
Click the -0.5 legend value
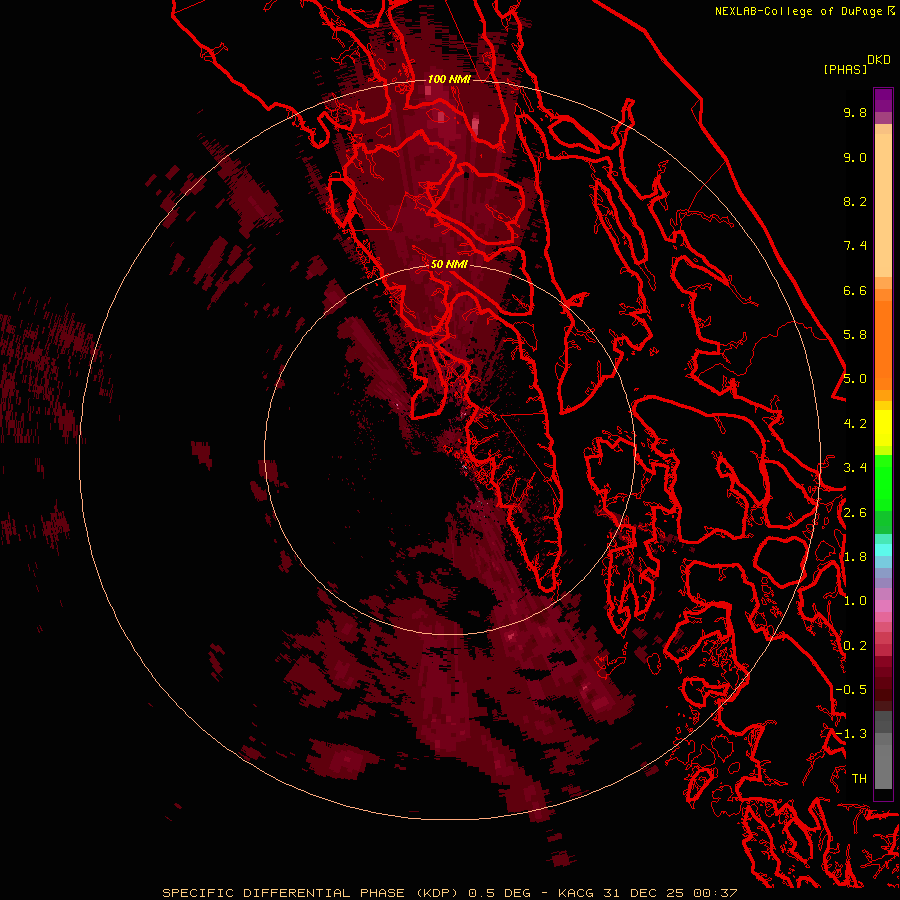tap(851, 690)
